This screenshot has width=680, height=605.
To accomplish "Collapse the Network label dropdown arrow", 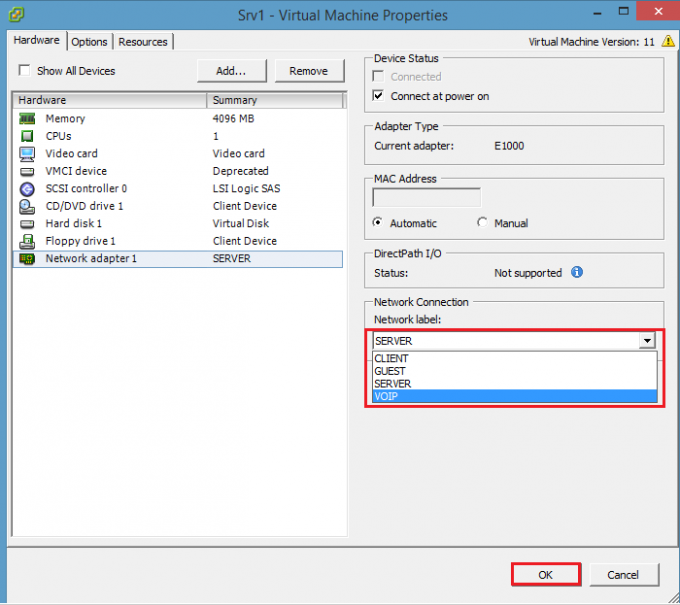I will 648,341.
